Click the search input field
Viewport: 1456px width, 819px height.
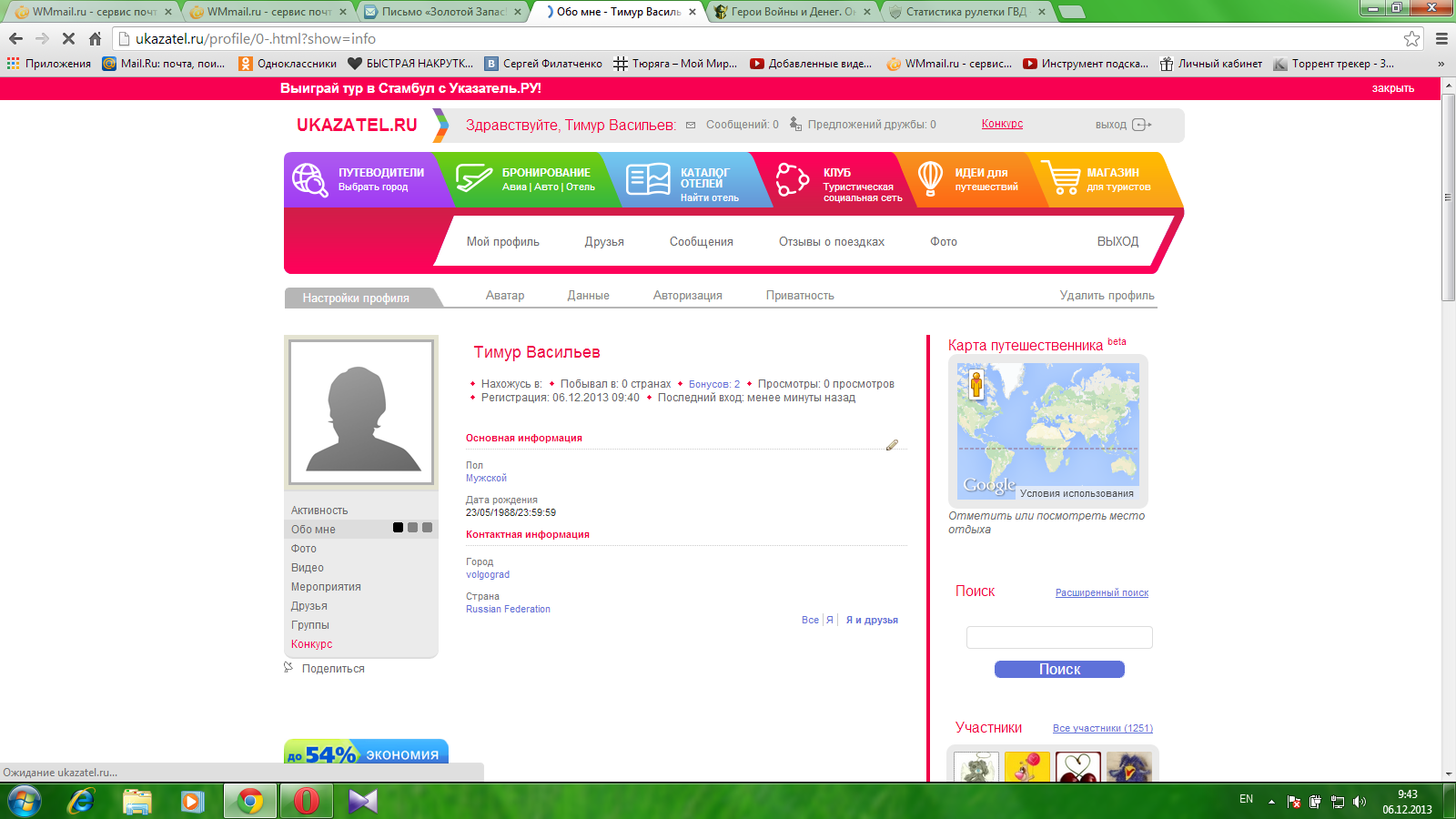(x=1059, y=637)
